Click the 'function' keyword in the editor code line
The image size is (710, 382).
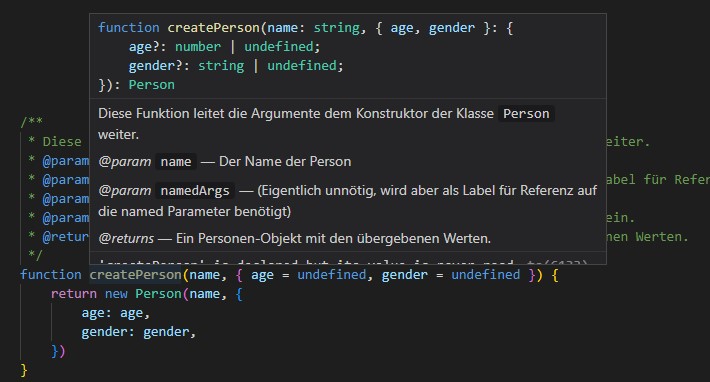tap(51, 275)
